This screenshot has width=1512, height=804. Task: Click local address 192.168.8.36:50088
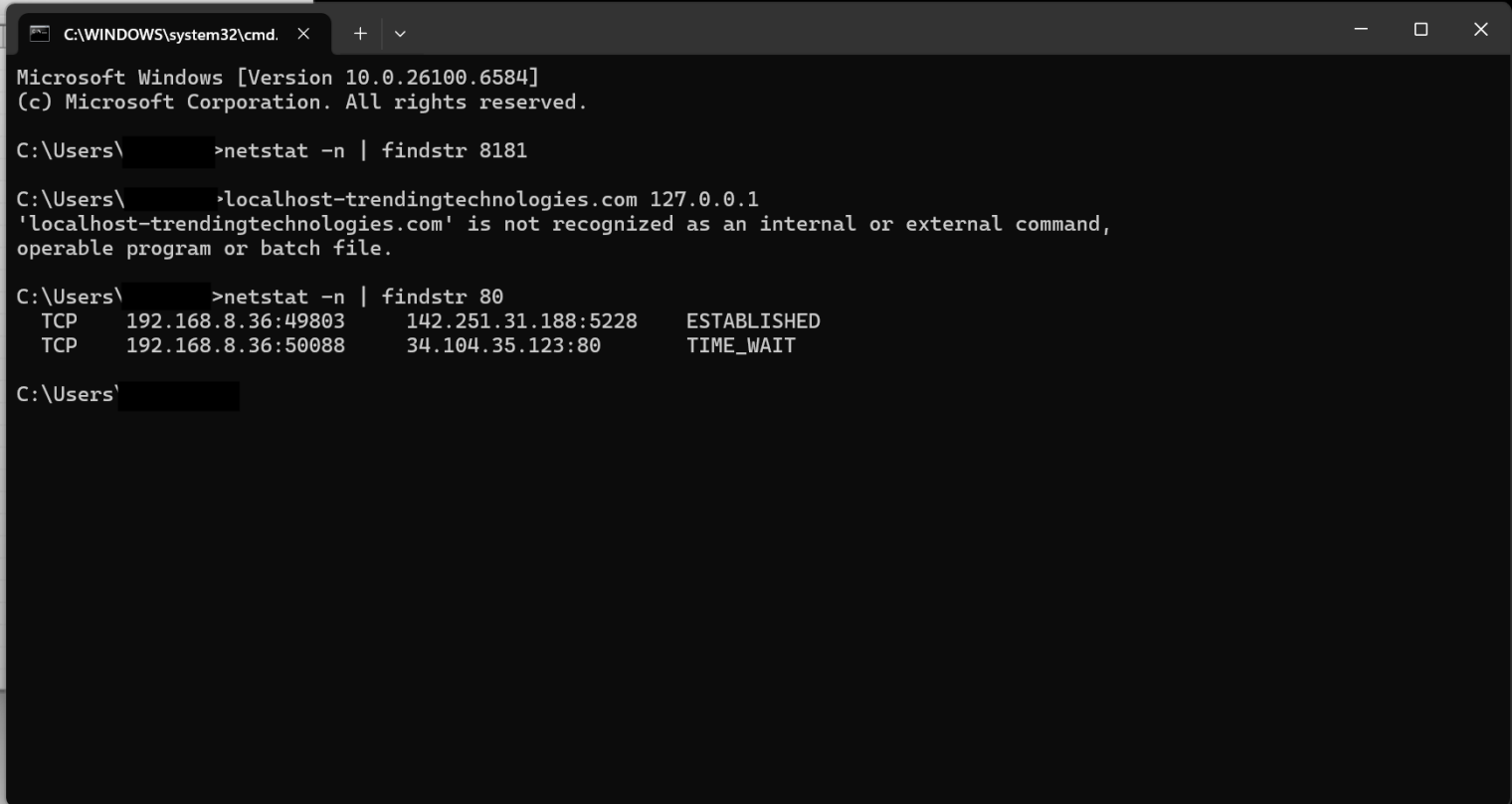coord(236,346)
